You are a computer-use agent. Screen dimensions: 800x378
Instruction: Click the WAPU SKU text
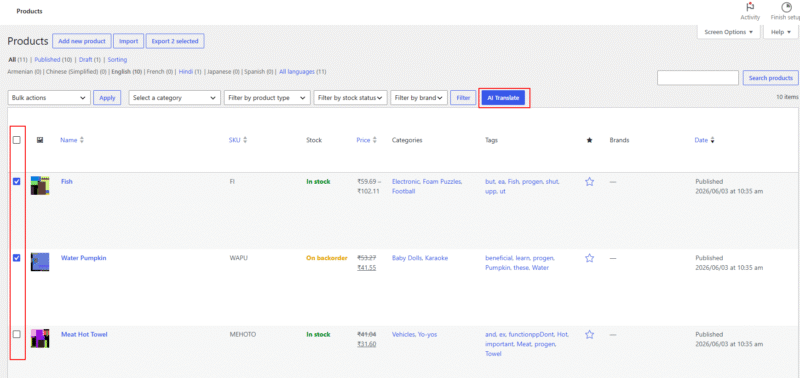coord(238,258)
